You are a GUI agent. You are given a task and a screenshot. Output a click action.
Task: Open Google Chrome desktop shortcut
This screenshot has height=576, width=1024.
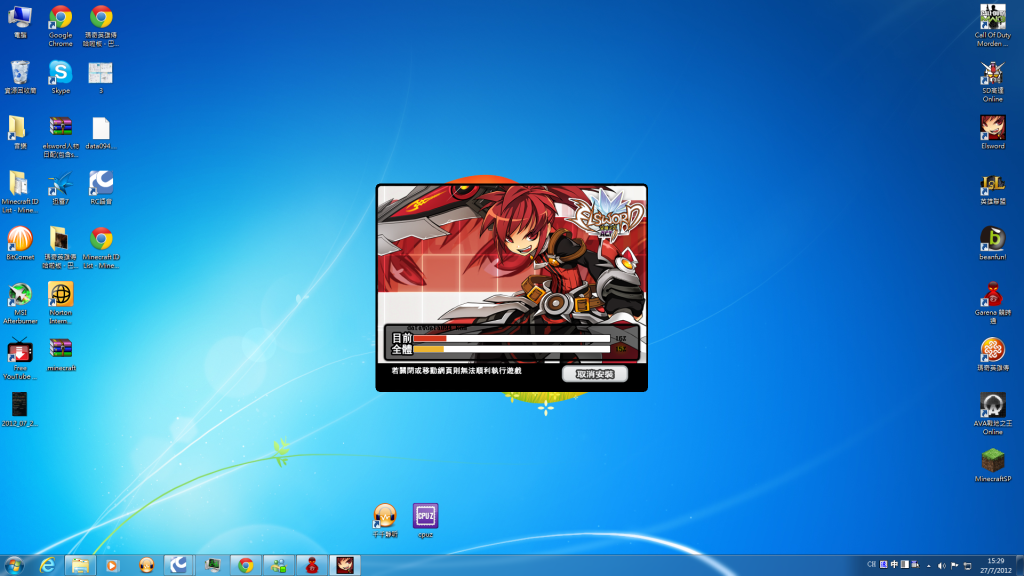pos(60,20)
